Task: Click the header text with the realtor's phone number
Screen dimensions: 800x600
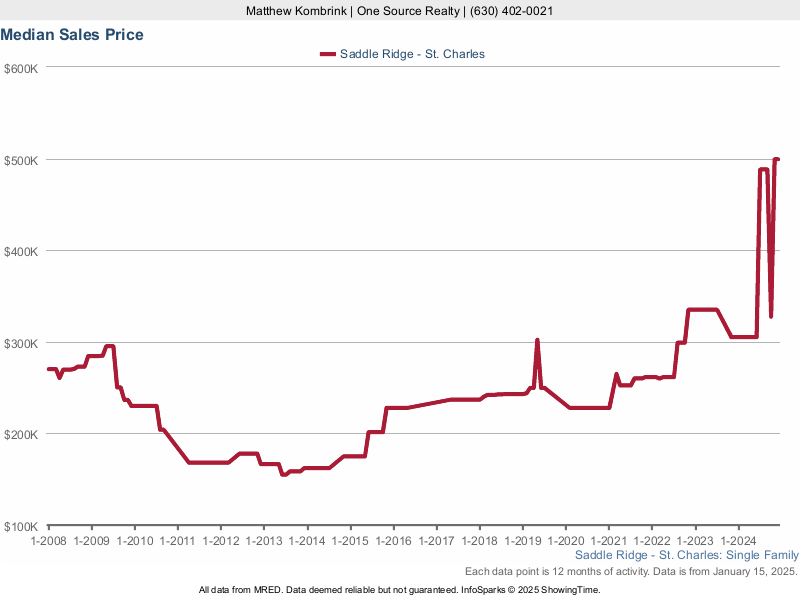Action: [400, 11]
